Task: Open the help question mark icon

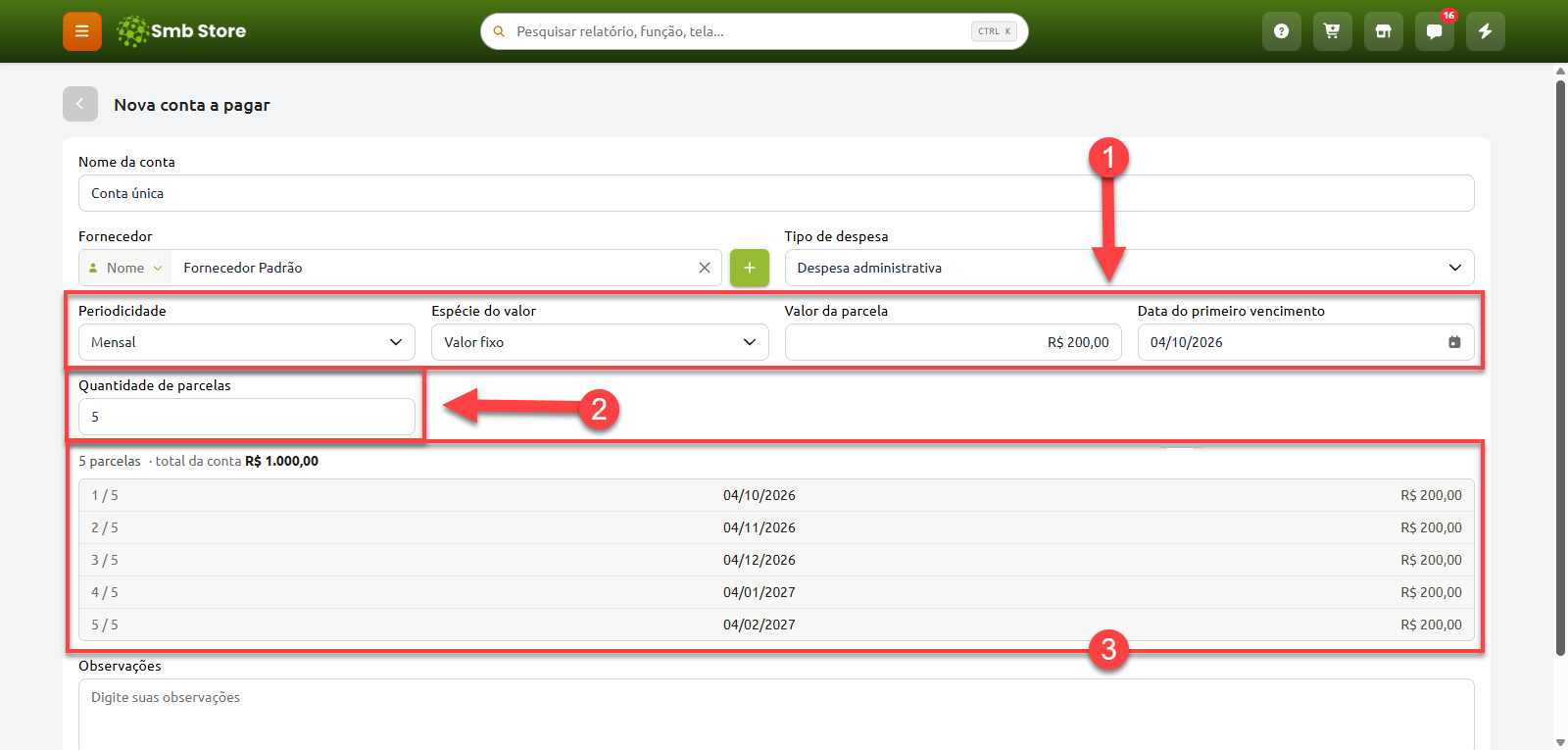Action: [x=1281, y=31]
